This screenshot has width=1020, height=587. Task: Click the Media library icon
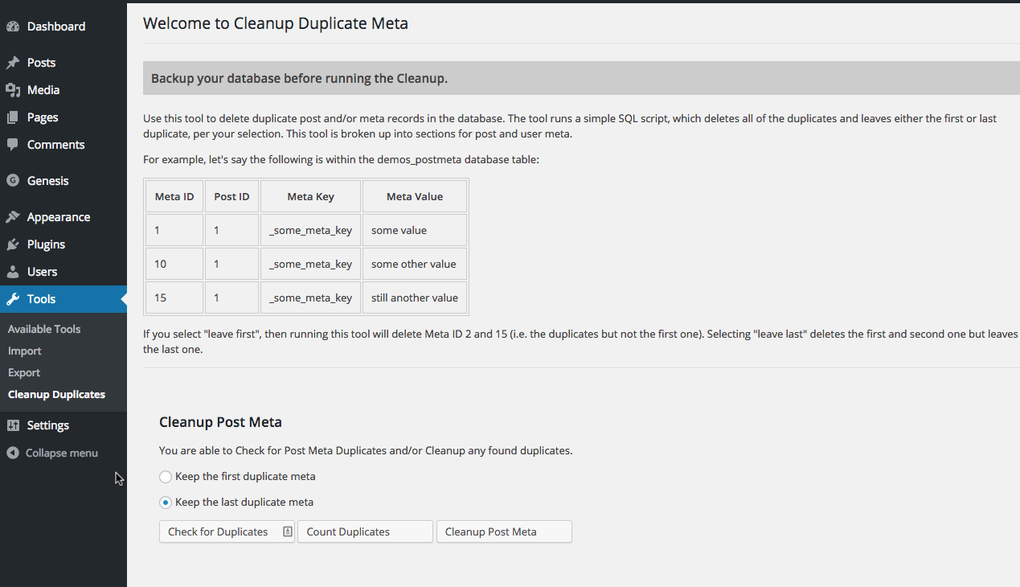13,90
